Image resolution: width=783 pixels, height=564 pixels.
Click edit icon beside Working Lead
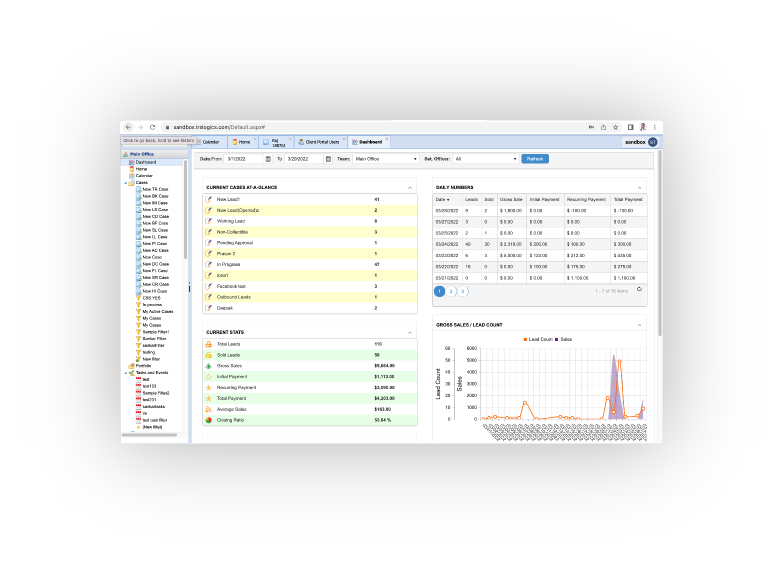click(209, 221)
